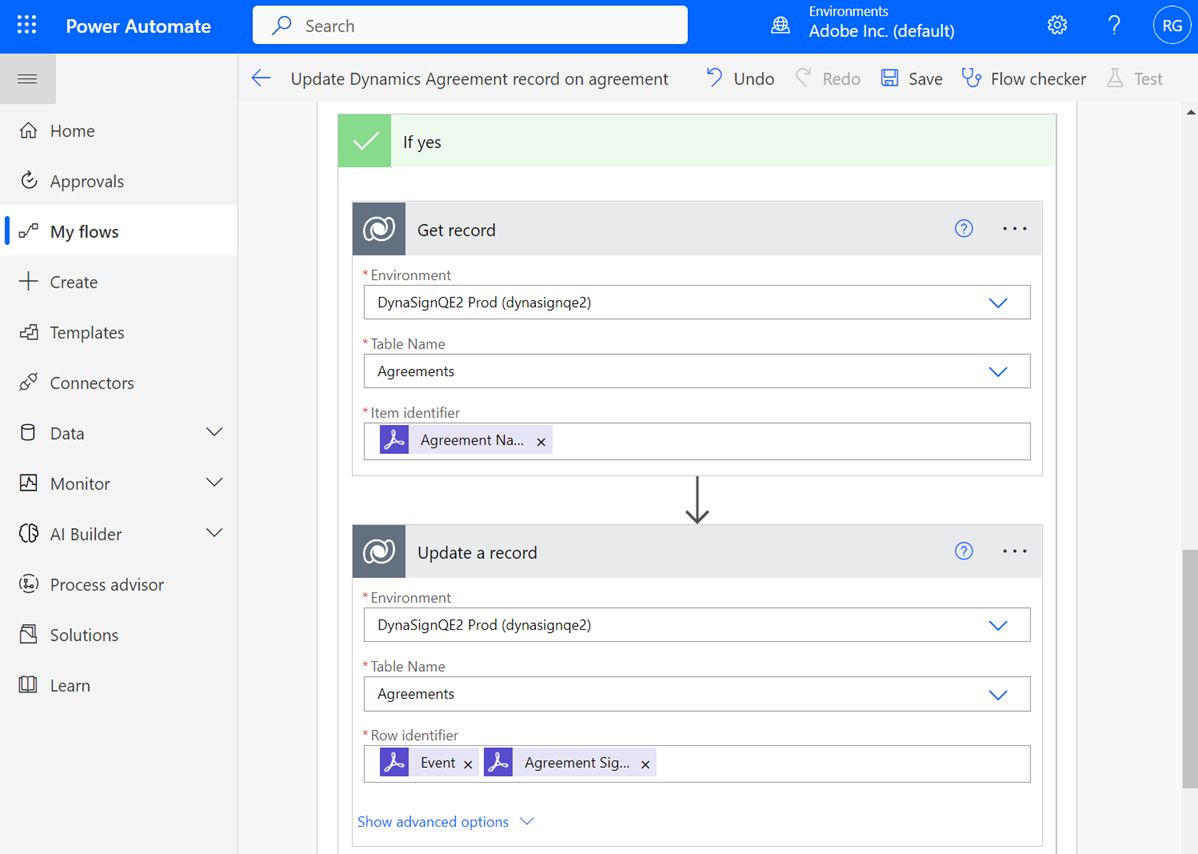Click the Event dynamic content token
Screen dimensions: 1198x854
[x=429, y=762]
